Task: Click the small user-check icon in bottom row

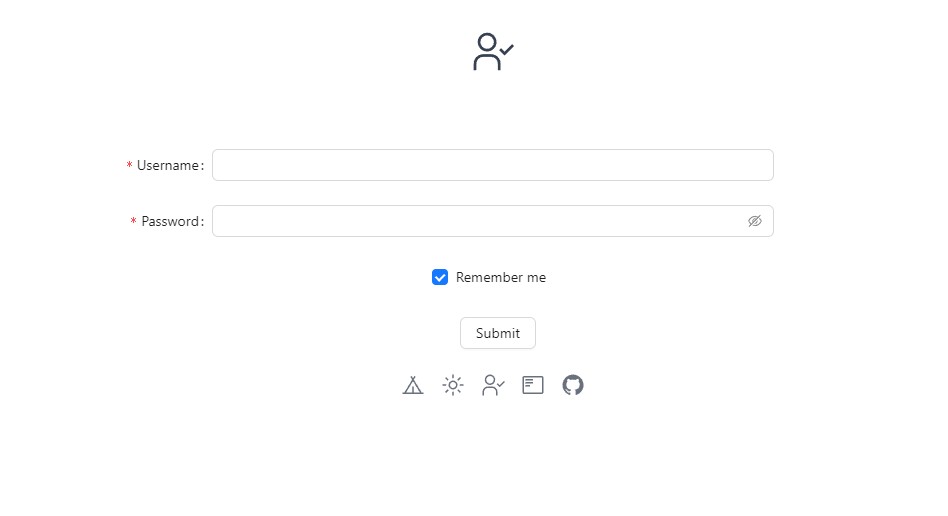Action: coord(493,385)
